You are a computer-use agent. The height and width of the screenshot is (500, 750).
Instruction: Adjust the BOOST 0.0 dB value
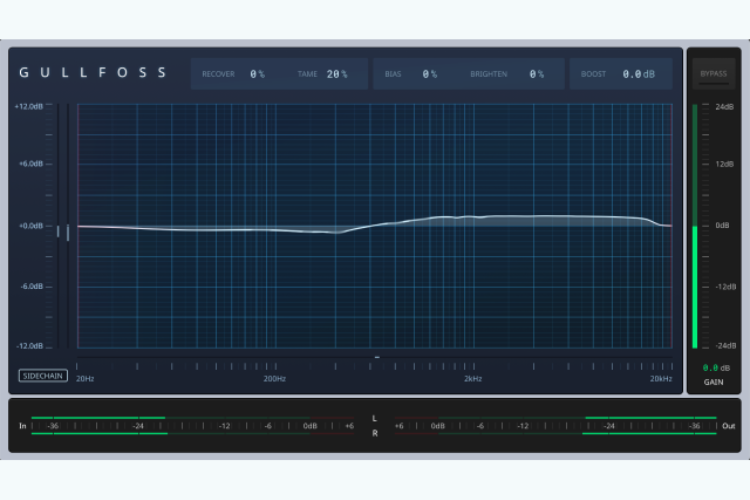(639, 74)
